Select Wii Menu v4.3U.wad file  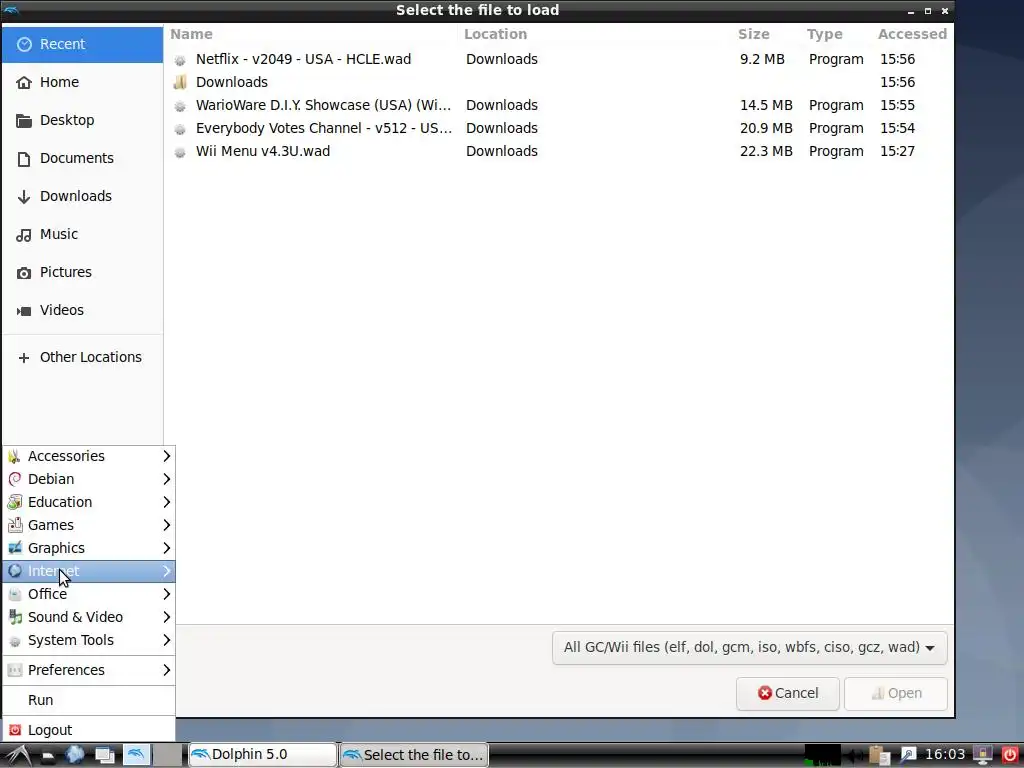560,151
